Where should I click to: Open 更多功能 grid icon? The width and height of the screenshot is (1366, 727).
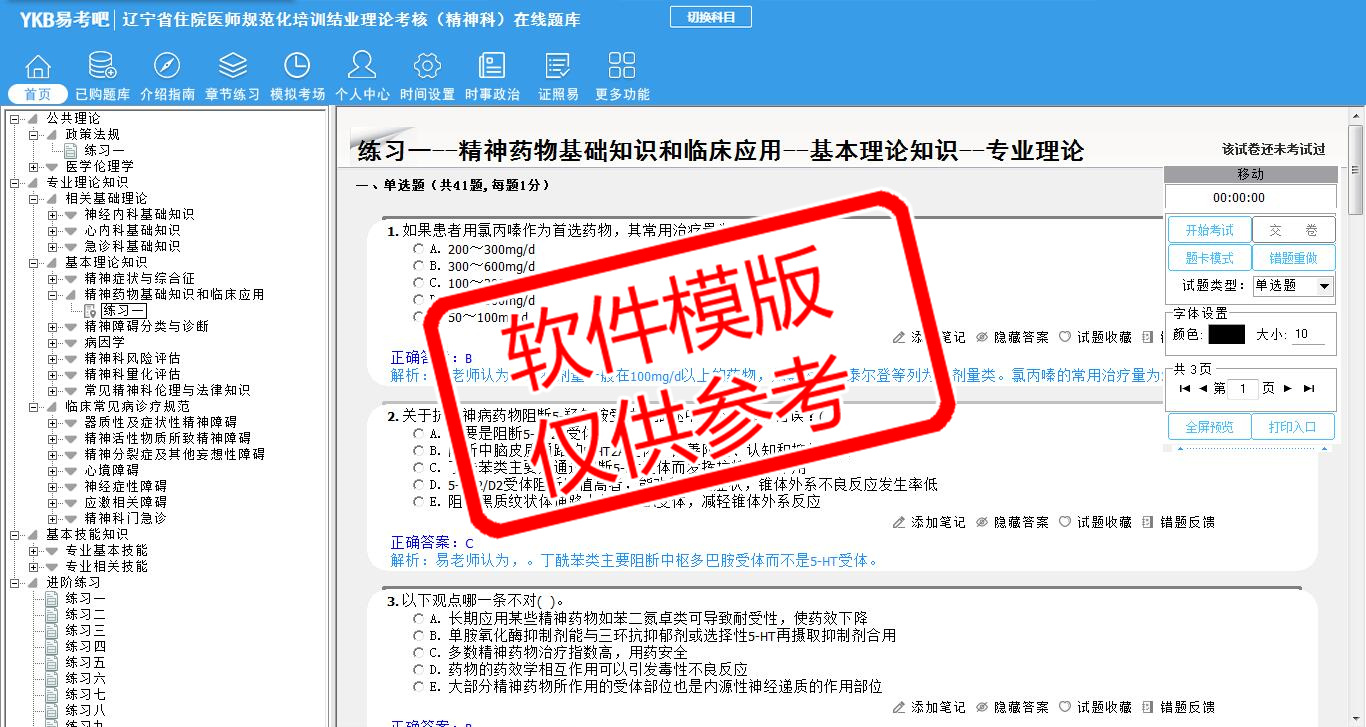[622, 66]
